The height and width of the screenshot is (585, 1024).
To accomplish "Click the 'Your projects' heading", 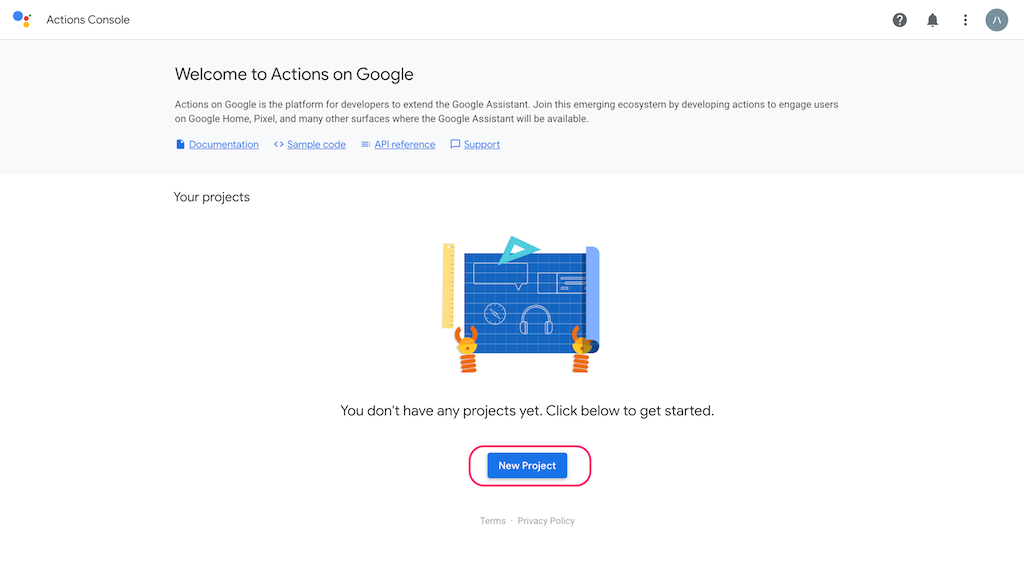I will [212, 197].
